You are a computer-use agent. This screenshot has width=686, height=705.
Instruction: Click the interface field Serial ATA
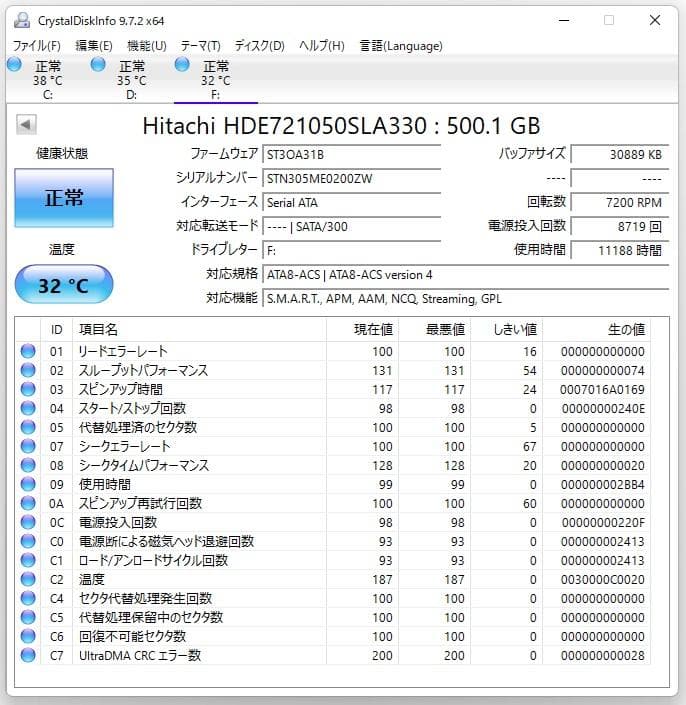point(352,203)
